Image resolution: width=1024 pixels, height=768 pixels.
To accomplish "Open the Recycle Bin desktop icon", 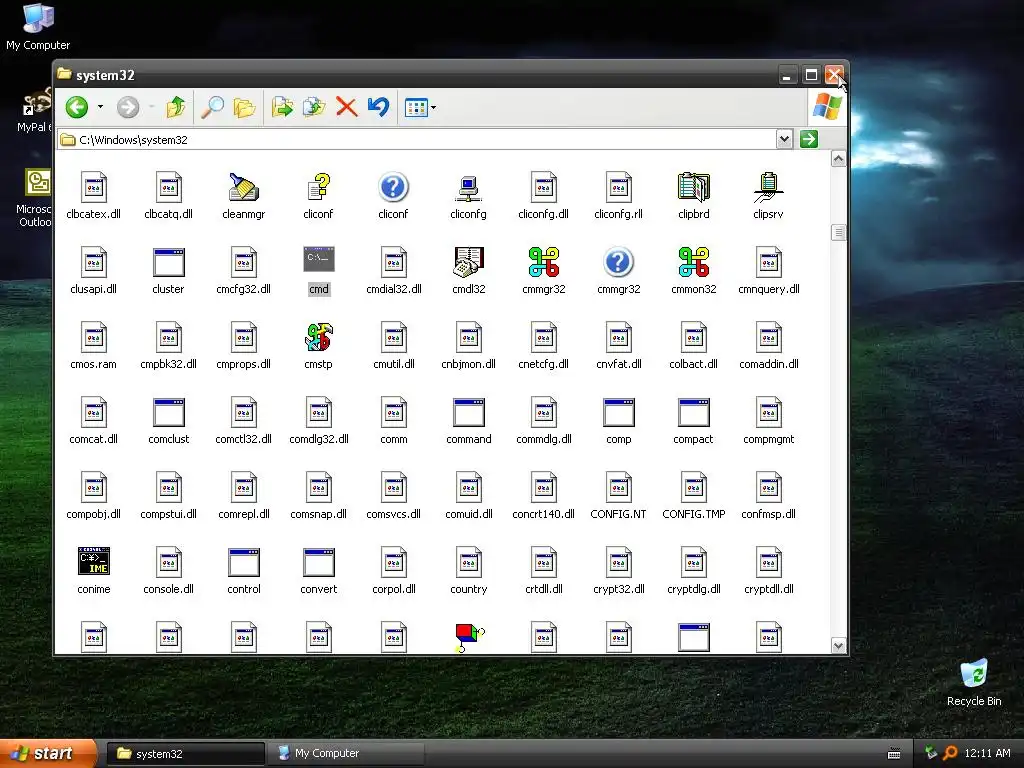I will (974, 682).
